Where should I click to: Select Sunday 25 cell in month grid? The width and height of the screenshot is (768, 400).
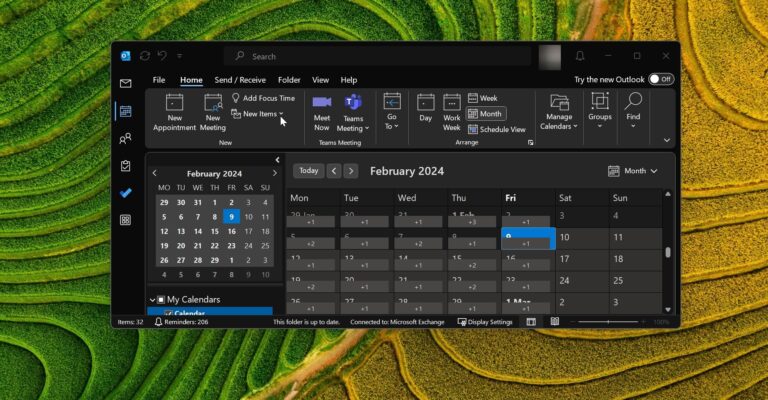click(x=636, y=282)
